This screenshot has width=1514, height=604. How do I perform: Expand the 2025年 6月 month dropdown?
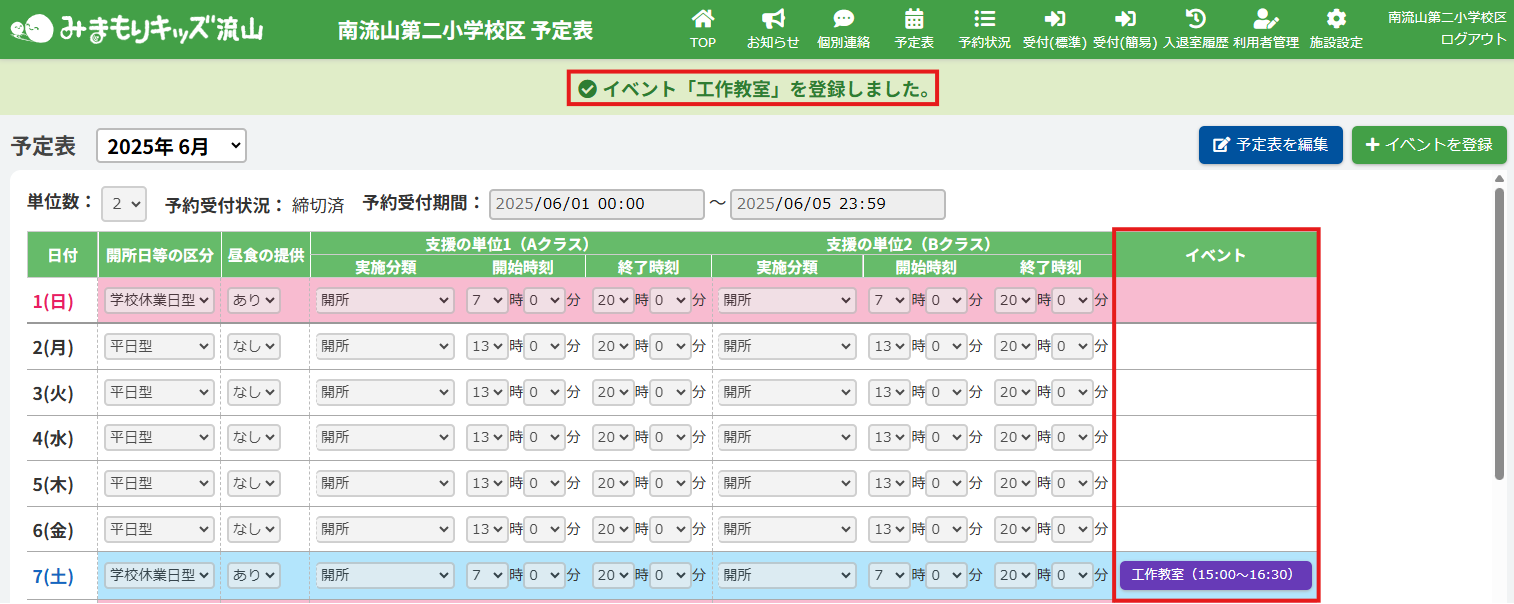[171, 146]
